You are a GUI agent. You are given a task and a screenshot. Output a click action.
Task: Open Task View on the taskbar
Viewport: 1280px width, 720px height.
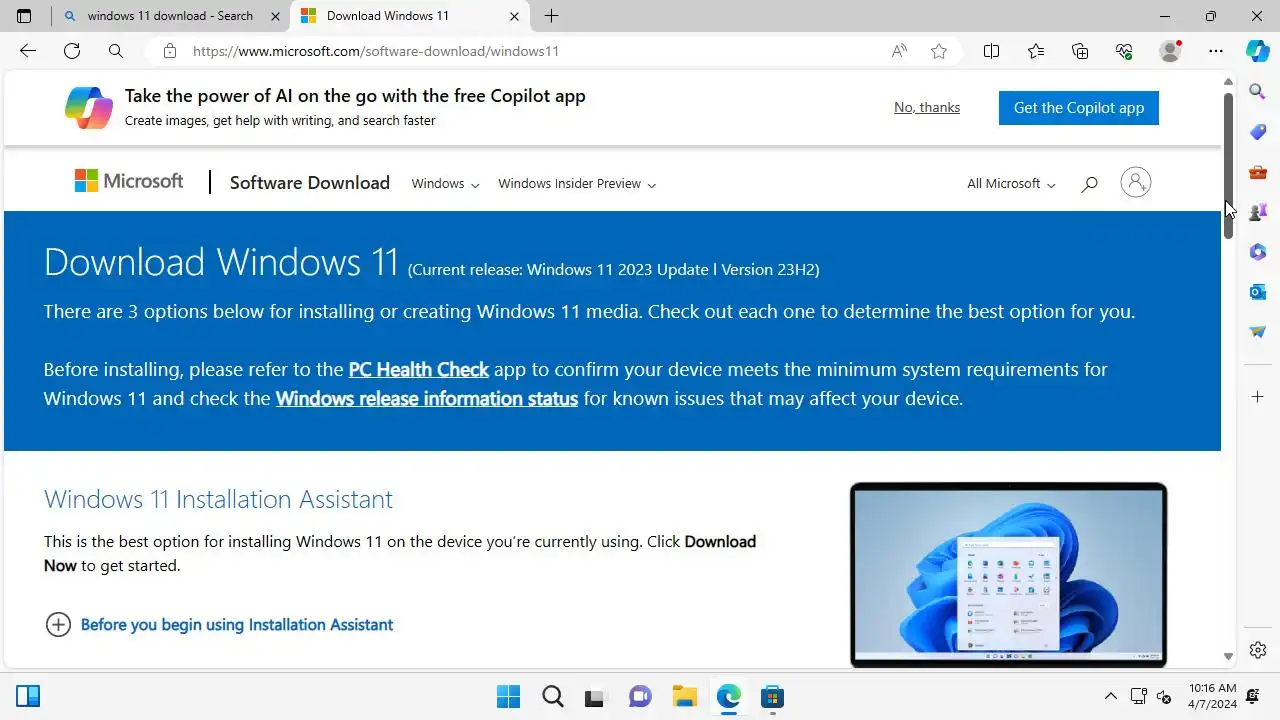tap(596, 696)
